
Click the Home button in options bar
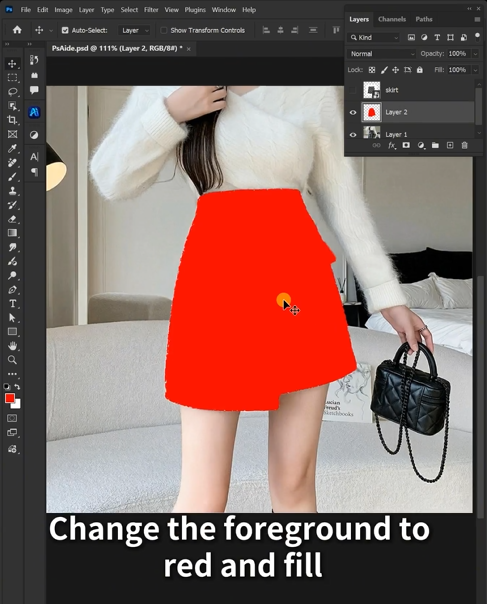[x=17, y=30]
